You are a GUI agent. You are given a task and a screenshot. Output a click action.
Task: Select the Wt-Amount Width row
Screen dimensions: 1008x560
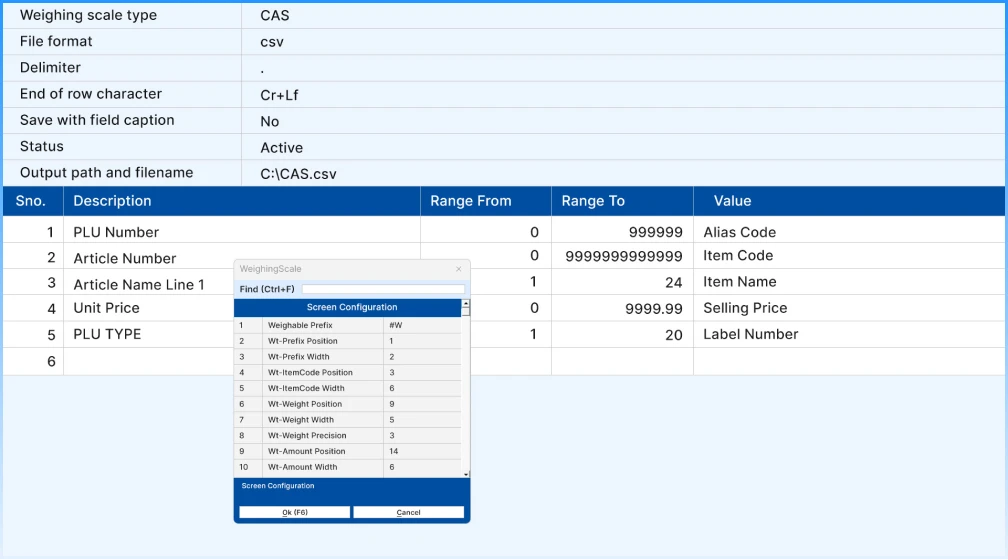pos(348,467)
